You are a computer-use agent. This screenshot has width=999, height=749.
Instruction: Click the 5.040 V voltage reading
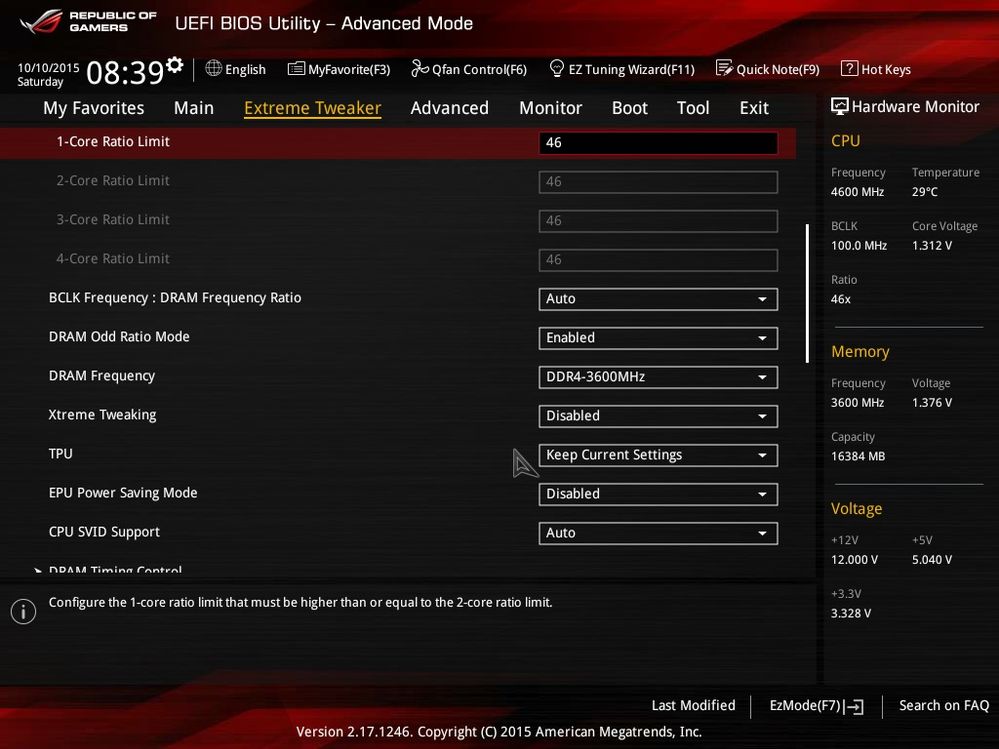[x=931, y=560]
